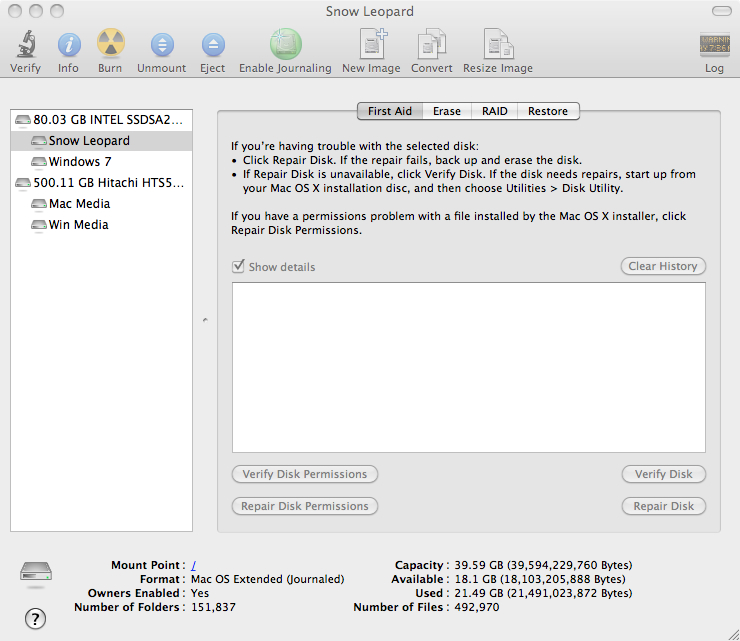Click Verify Disk Permissions button

[305, 474]
